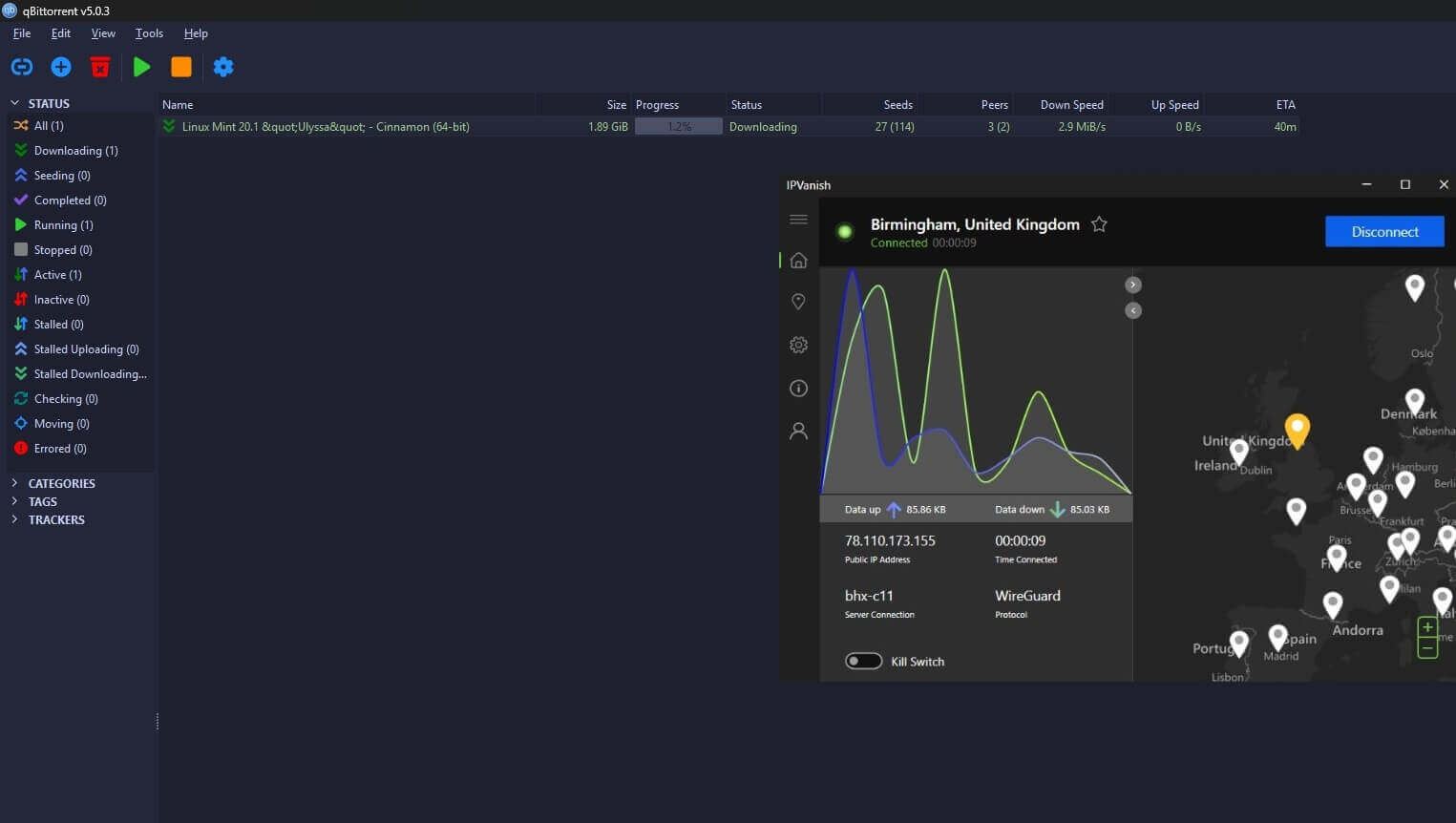
Task: Collapse the STATUS section
Action: [14, 103]
